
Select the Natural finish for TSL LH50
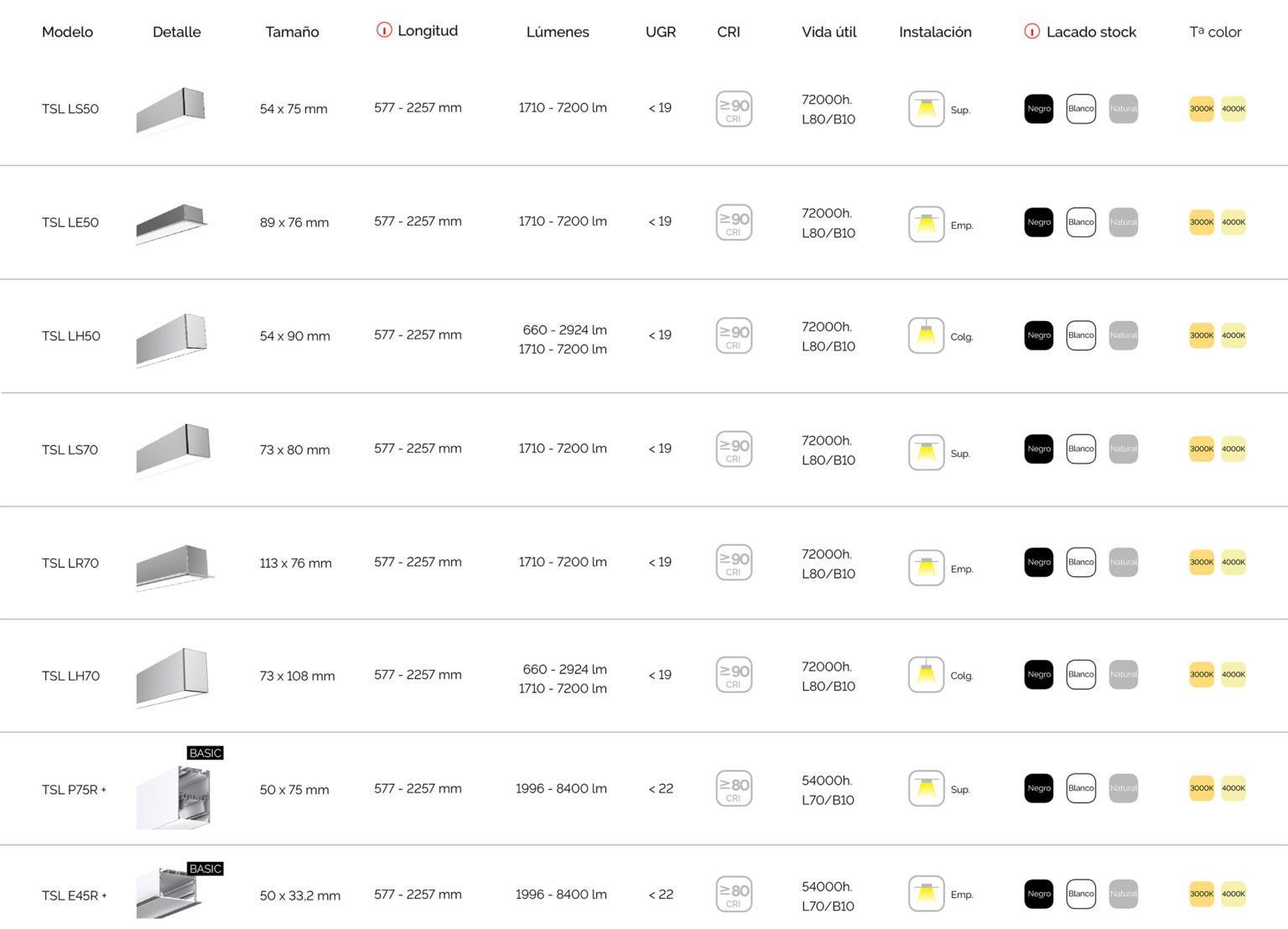(1124, 335)
